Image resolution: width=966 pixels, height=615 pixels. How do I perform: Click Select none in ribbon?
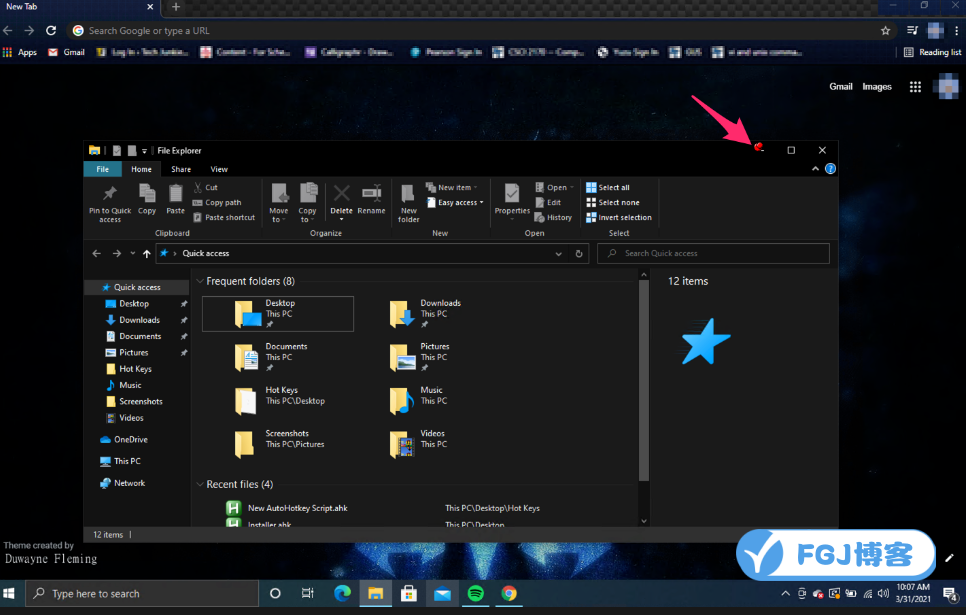click(x=613, y=202)
